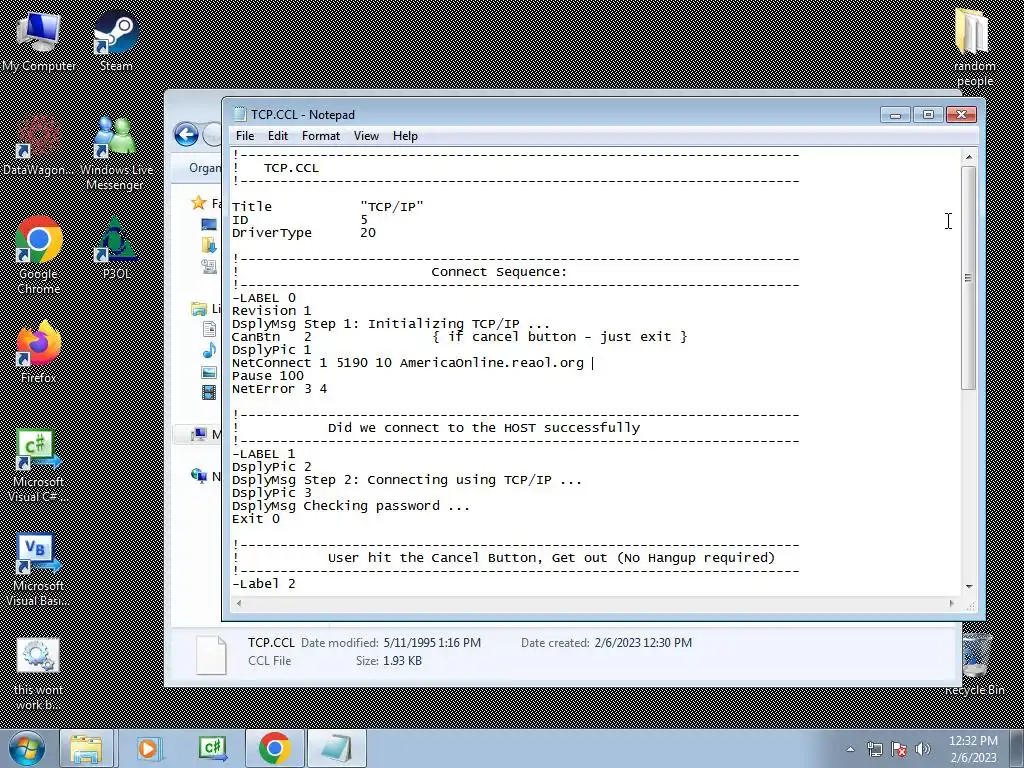This screenshot has width=1024, height=768.
Task: Click the Notepad window title bar icon
Action: click(240, 114)
